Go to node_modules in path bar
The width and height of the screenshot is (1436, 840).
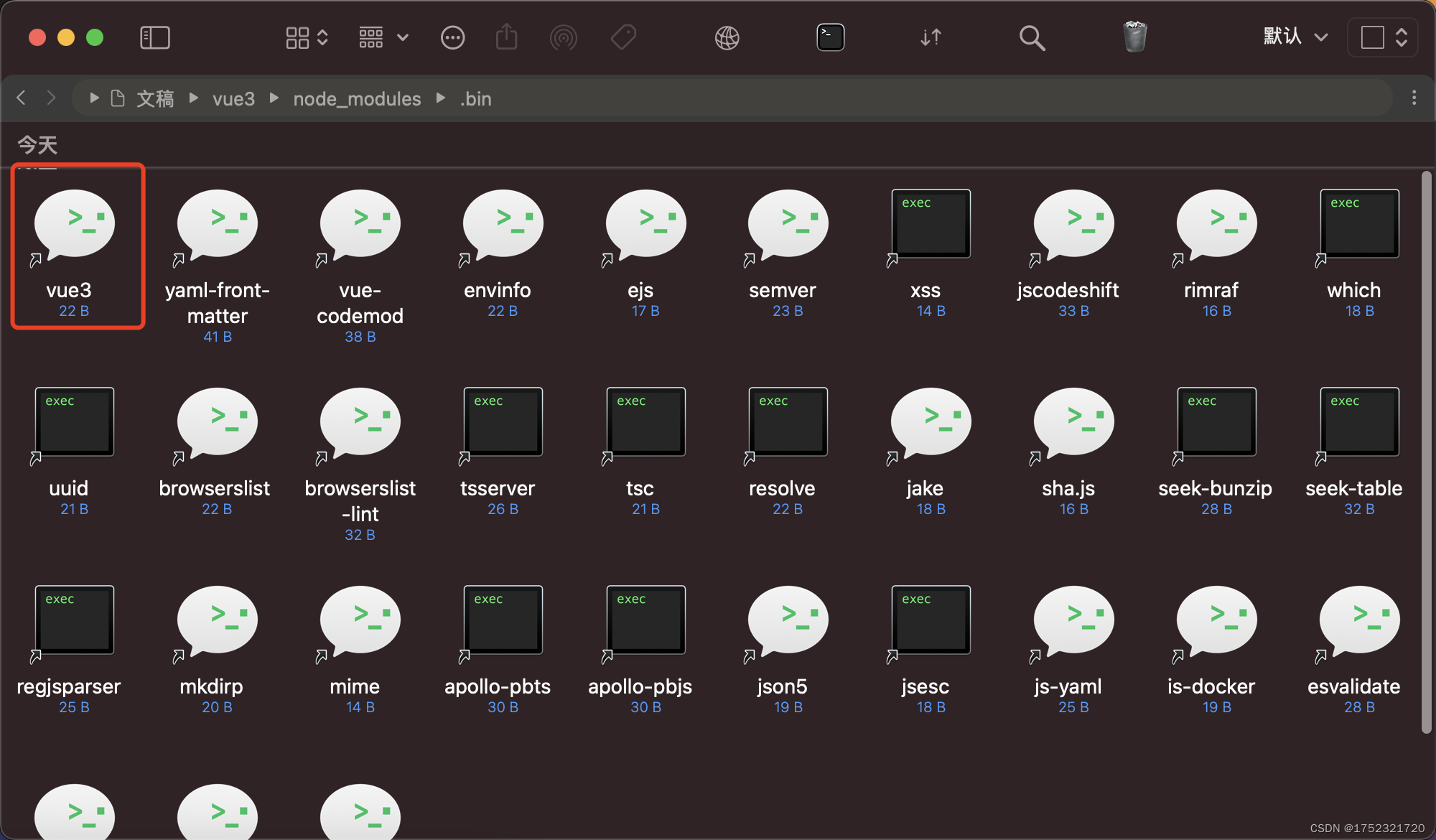(x=357, y=98)
